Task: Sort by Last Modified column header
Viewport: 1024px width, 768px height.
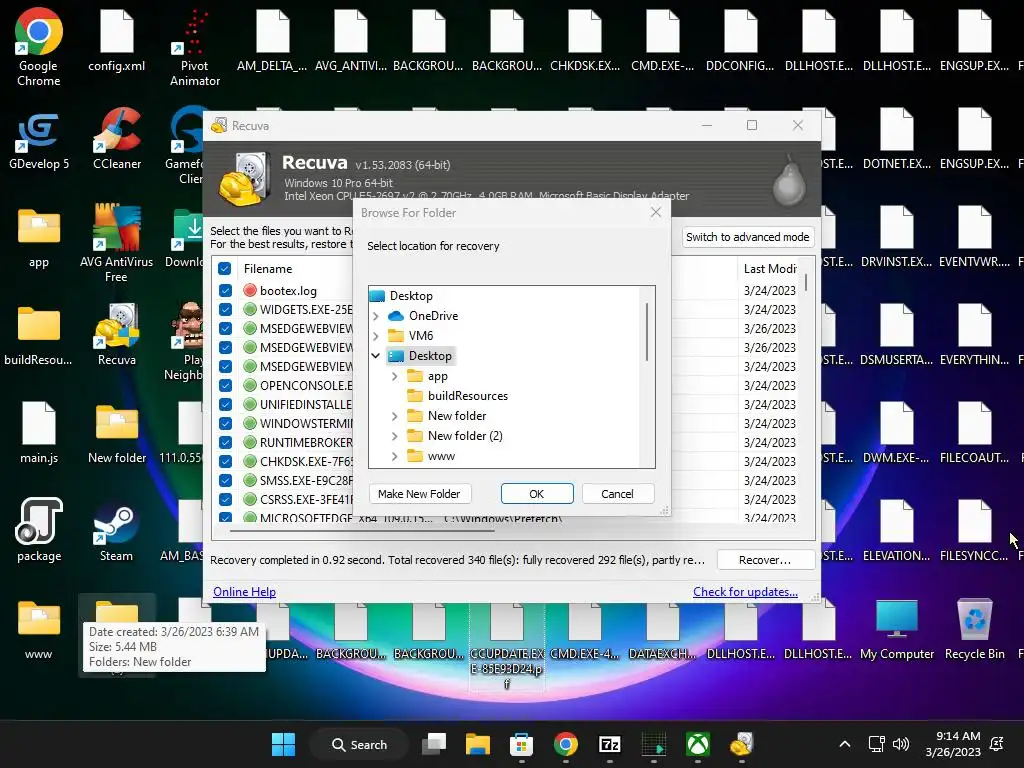Action: 769,268
